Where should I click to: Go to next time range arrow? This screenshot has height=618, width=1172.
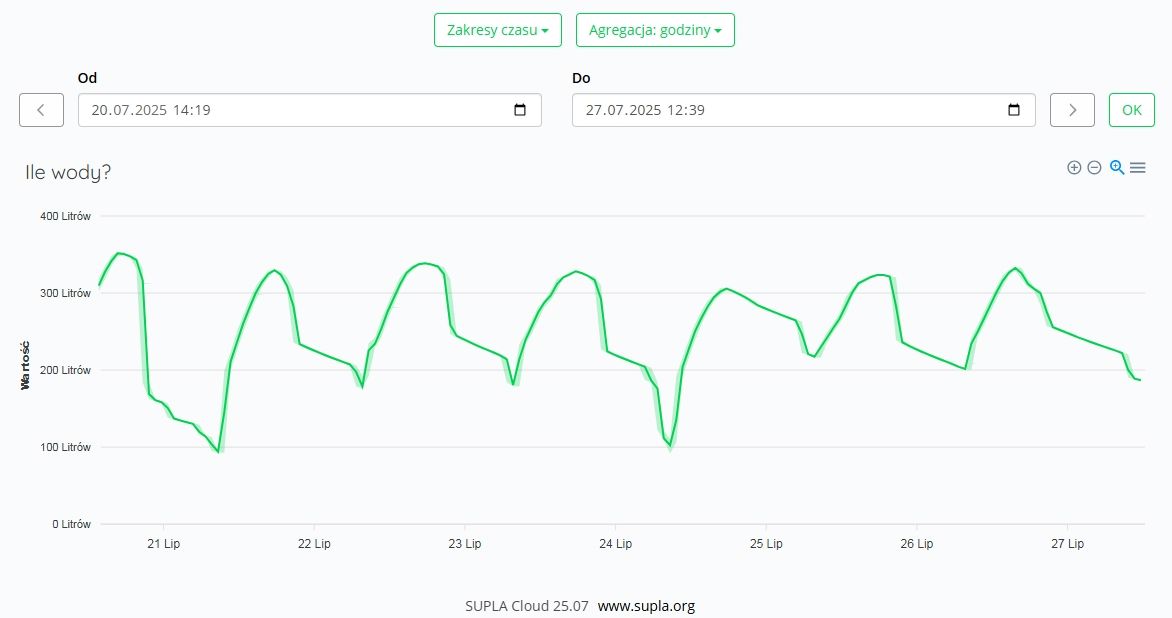coord(1072,110)
